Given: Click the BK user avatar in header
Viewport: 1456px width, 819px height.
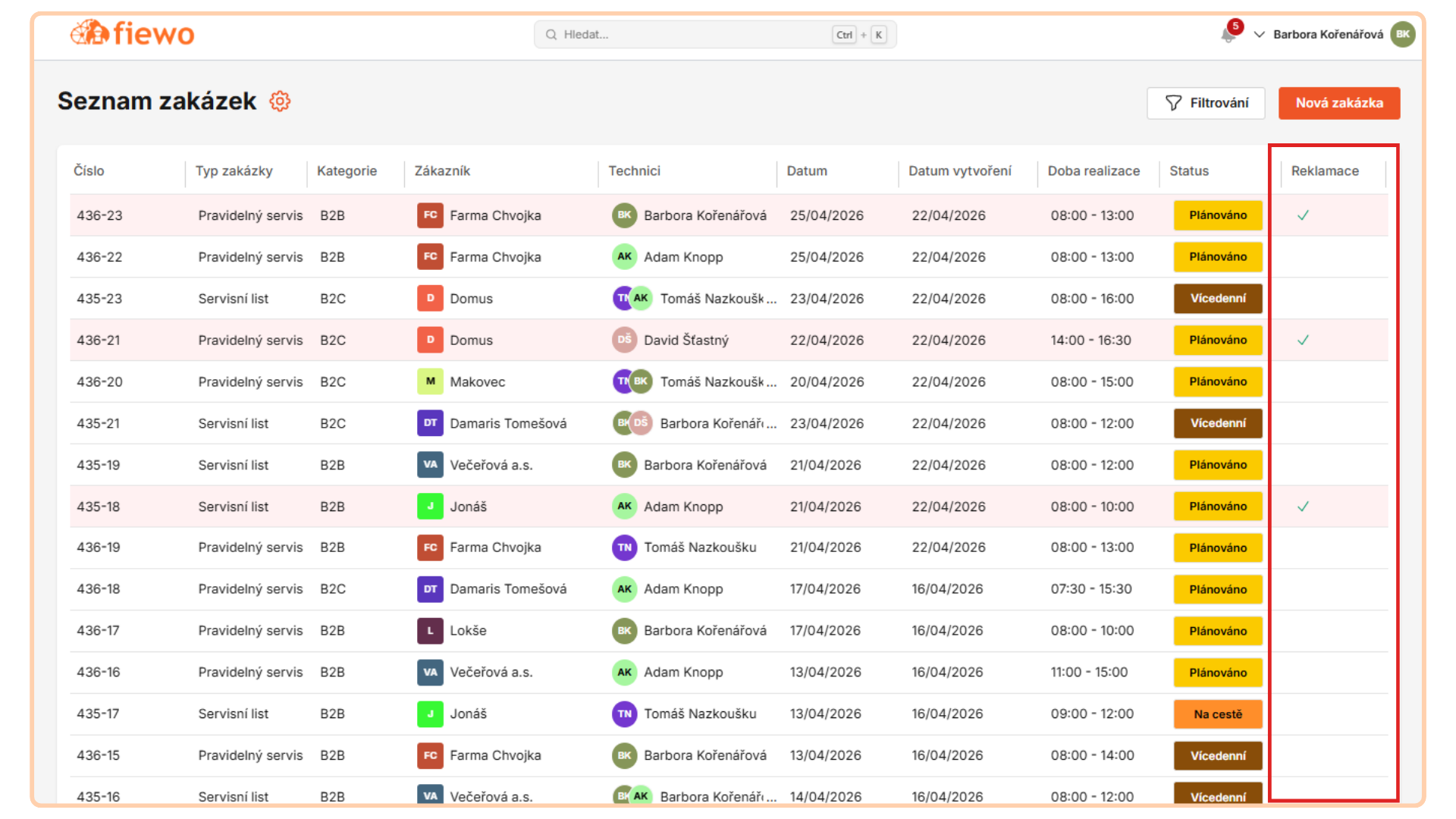Looking at the screenshot, I should tap(1402, 34).
